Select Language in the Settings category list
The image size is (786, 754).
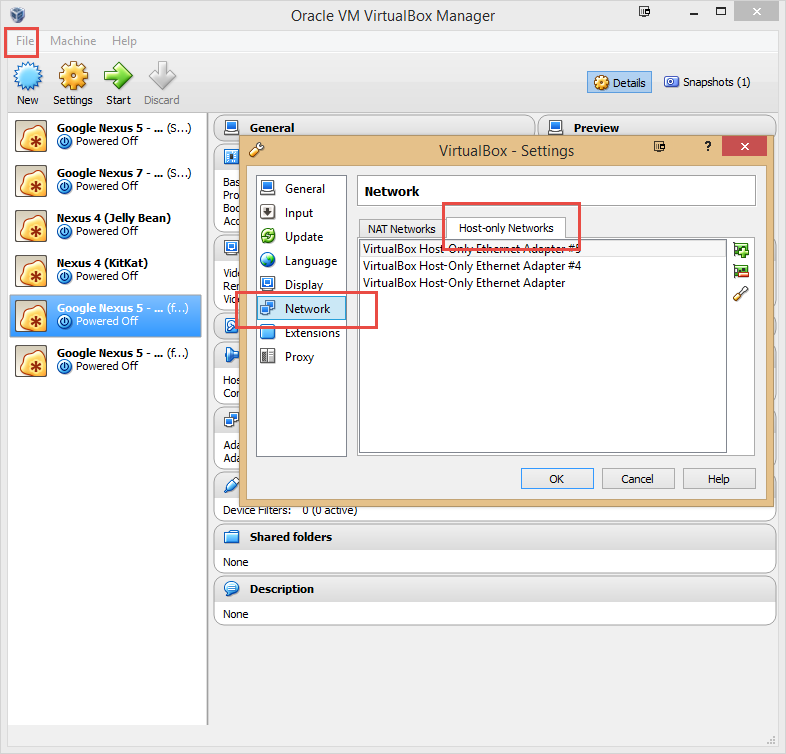click(x=301, y=261)
